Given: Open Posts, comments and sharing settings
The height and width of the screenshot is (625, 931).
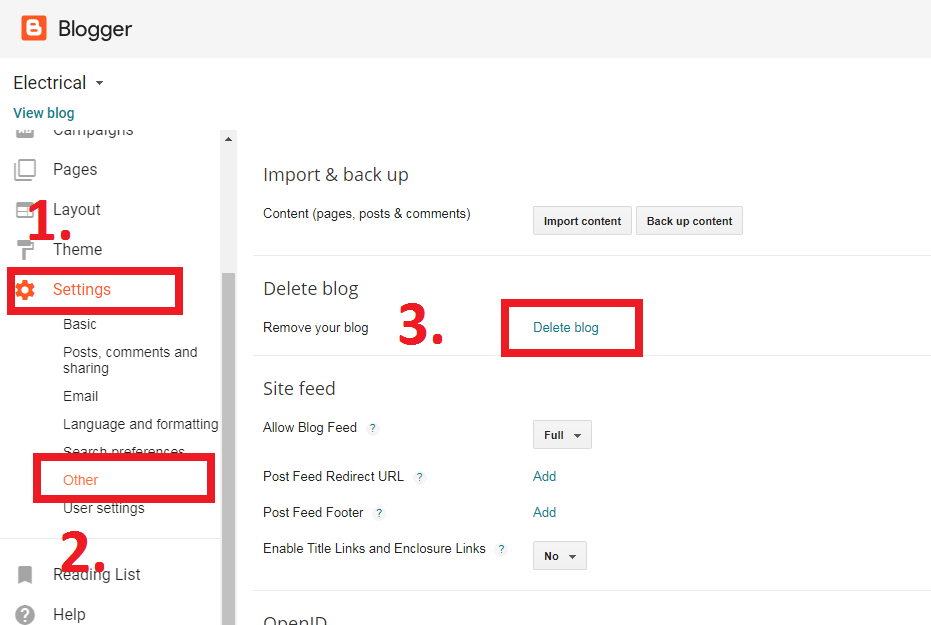Looking at the screenshot, I should [130, 360].
